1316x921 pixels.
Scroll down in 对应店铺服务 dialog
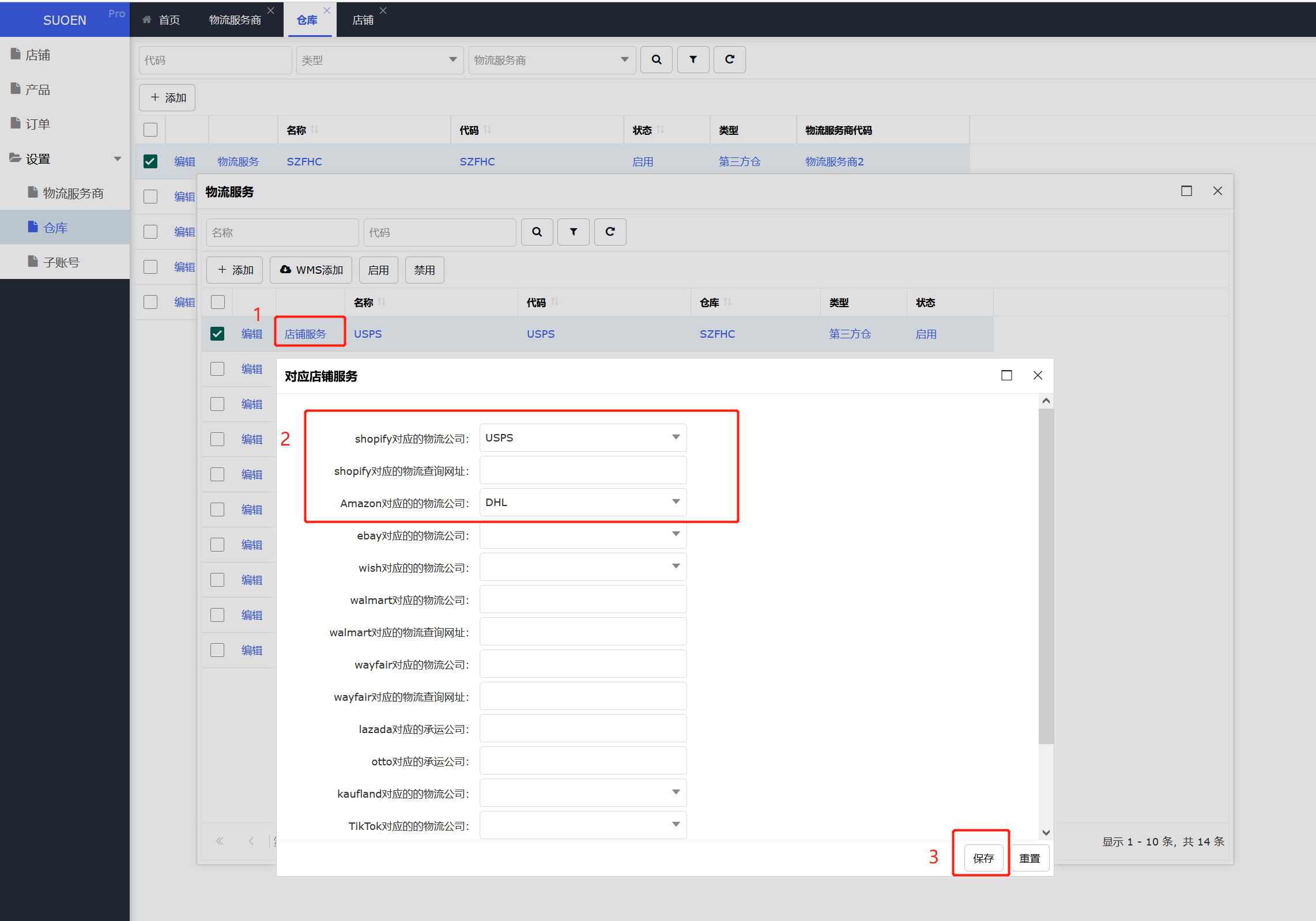coord(1046,830)
